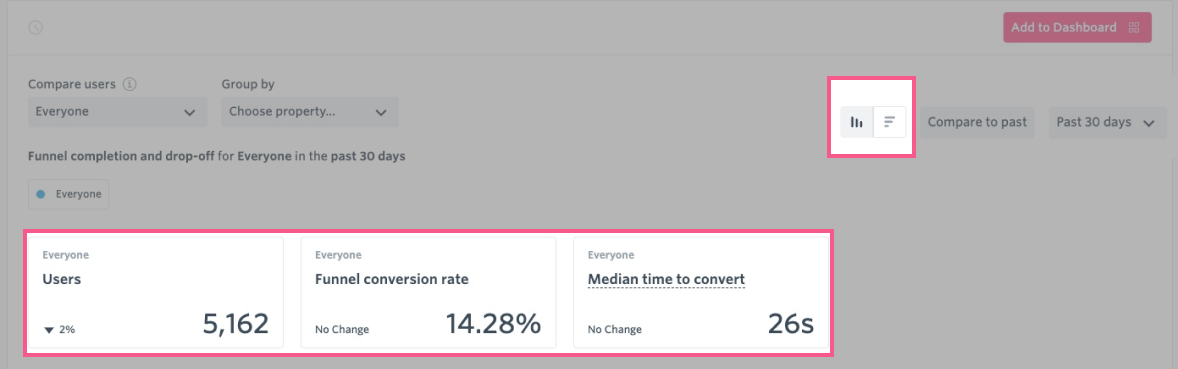Switch to vertical bar chart view
1178x369 pixels.
pos(857,122)
